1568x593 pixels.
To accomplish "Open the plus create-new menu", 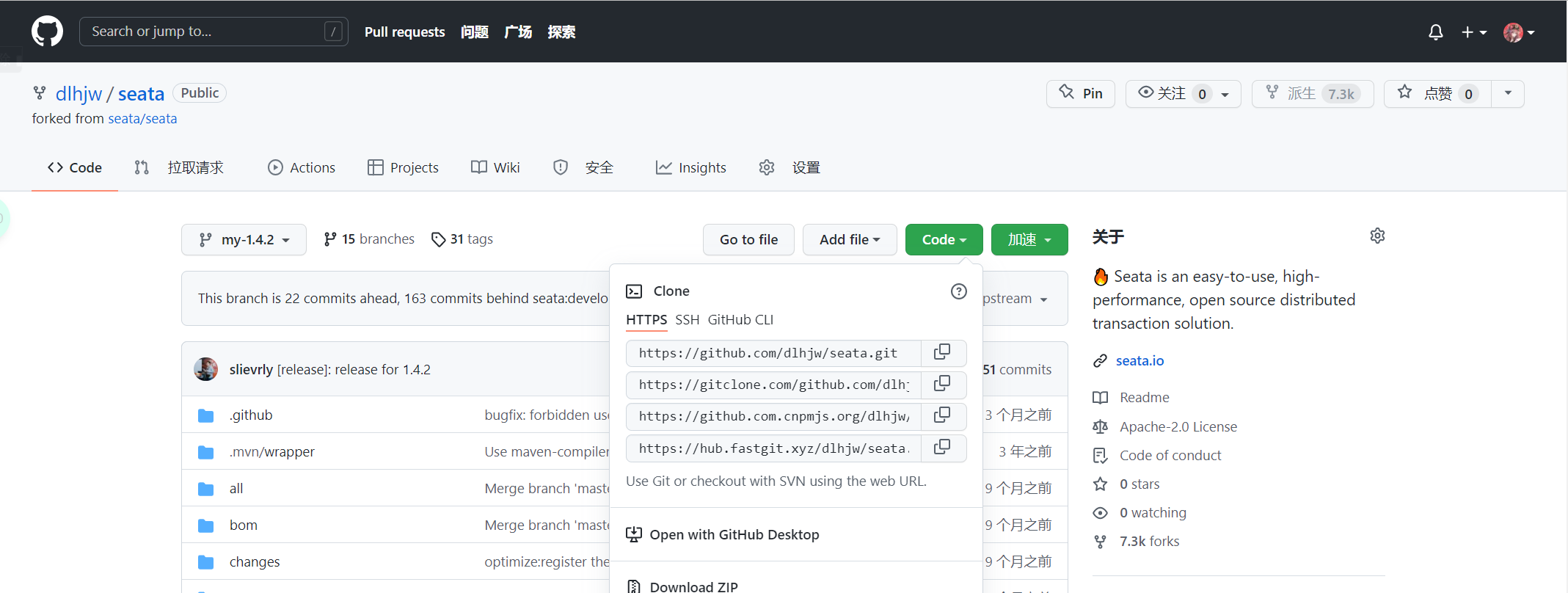I will point(1473,32).
